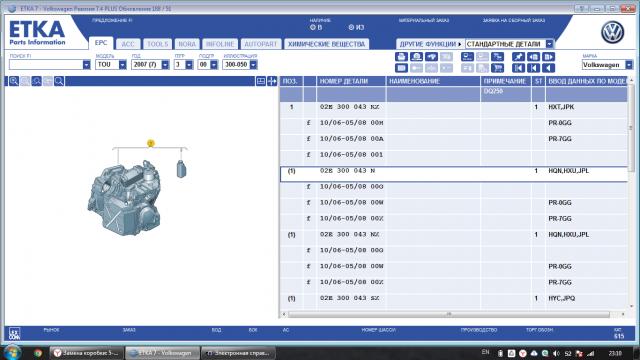Switch to the TOOLS tab
640x360 pixels.
[157, 44]
